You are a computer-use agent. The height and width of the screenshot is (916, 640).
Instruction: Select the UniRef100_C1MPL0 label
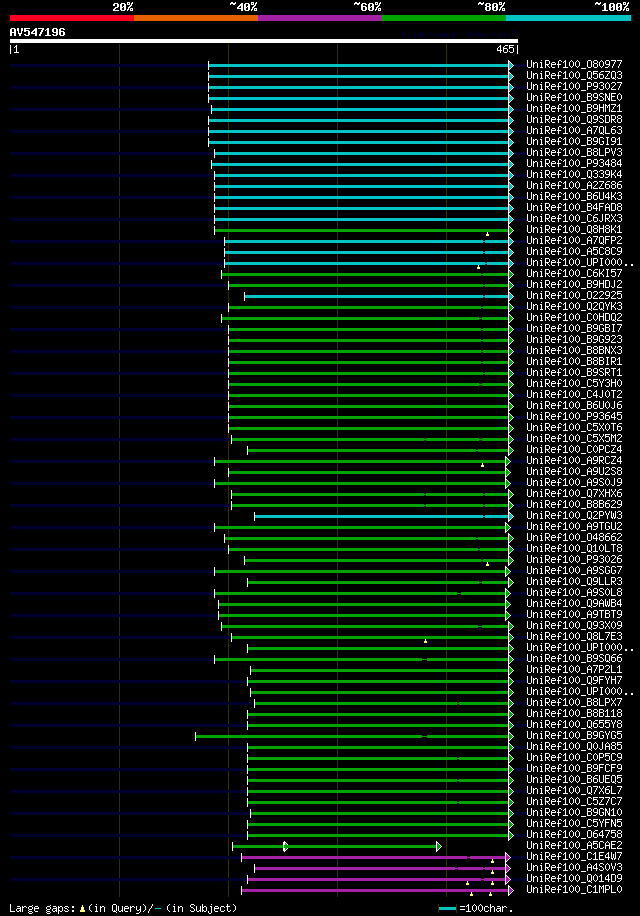click(574, 890)
